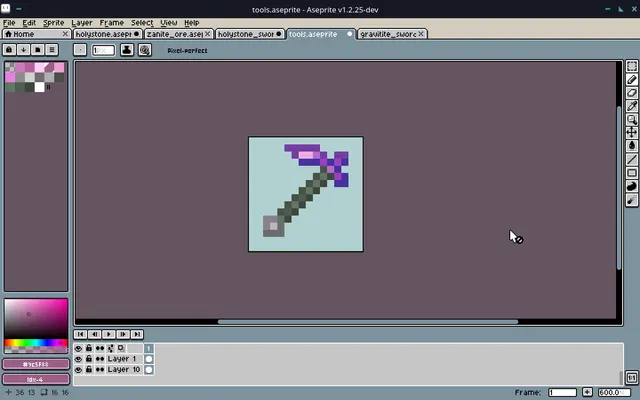Screen dimensions: 640x400
Task: Open the File menu
Action: click(x=9, y=23)
